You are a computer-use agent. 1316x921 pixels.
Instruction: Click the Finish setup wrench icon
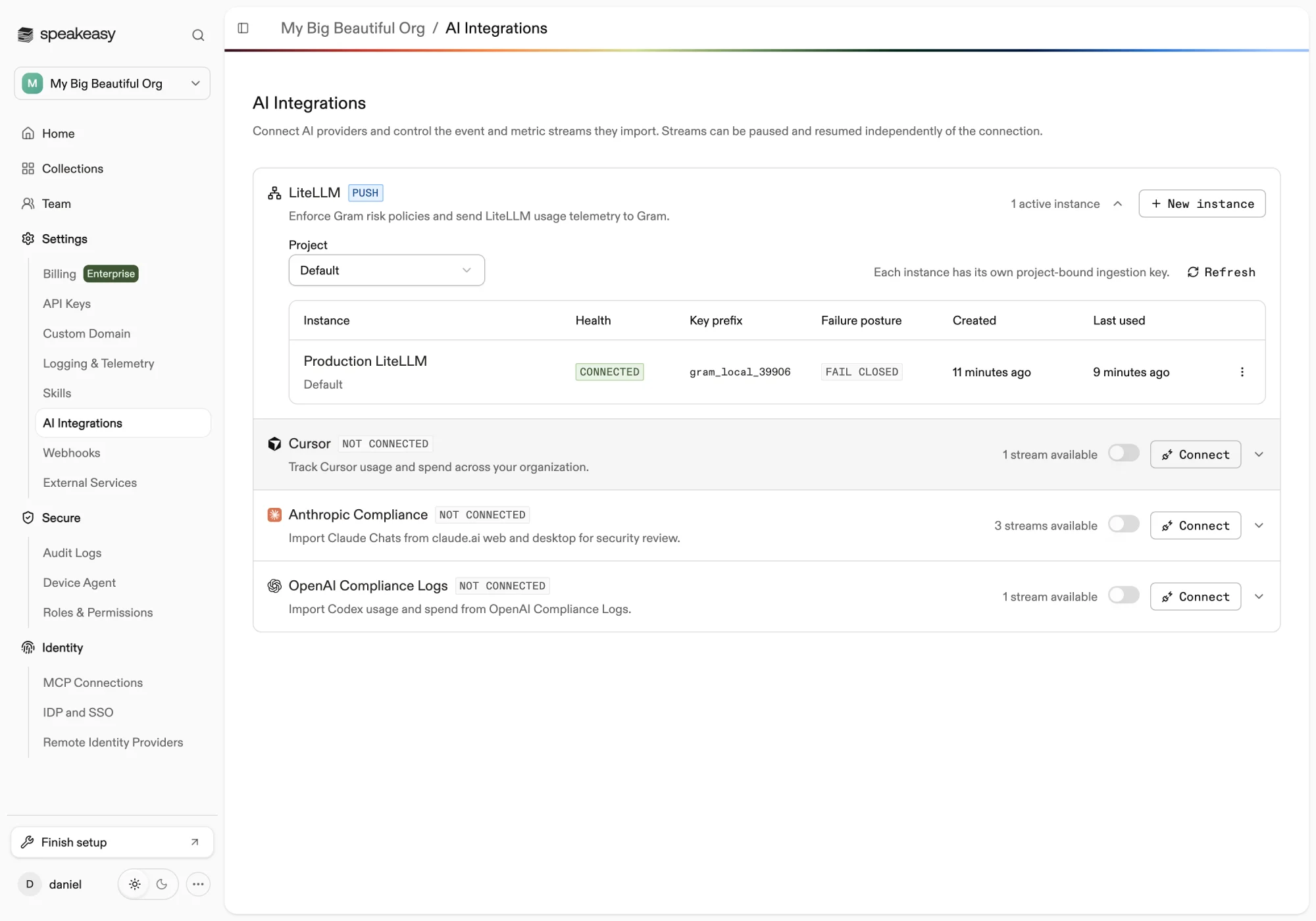(x=28, y=842)
